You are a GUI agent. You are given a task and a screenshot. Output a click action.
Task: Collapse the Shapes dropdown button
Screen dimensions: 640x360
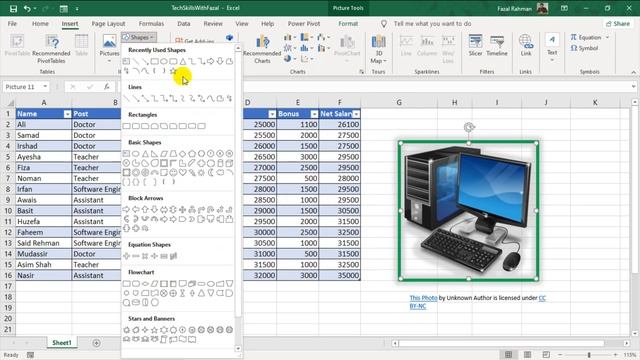pyautogui.click(x=139, y=37)
